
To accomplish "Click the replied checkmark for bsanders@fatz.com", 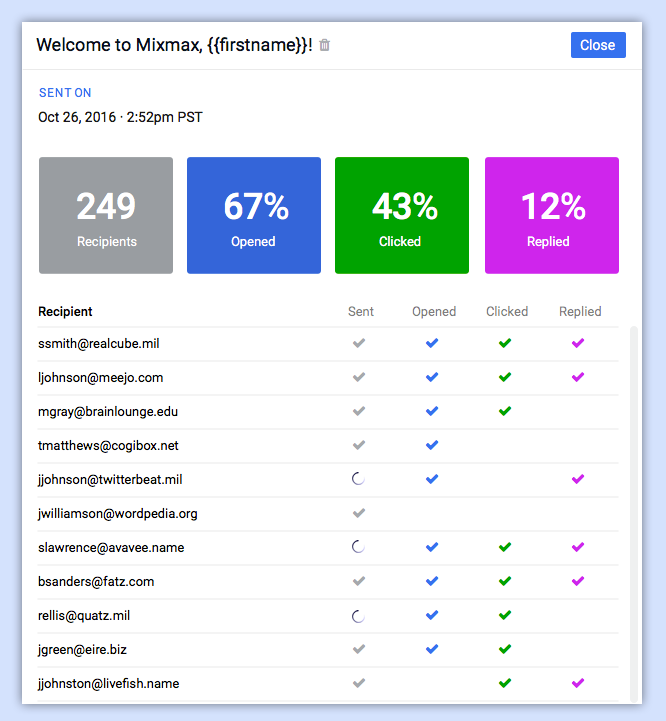I will coord(578,581).
